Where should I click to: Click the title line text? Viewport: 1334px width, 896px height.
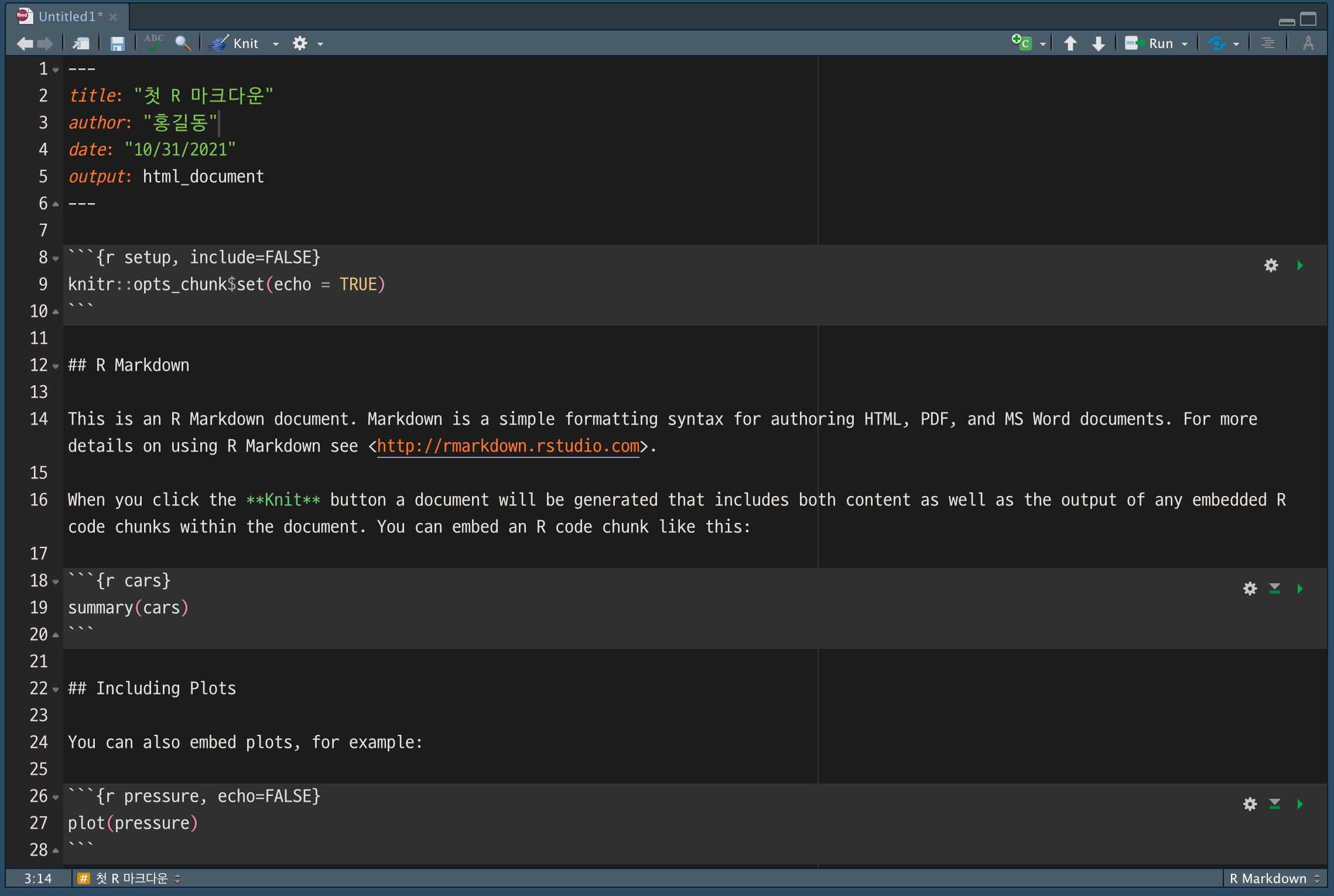pyautogui.click(x=171, y=95)
